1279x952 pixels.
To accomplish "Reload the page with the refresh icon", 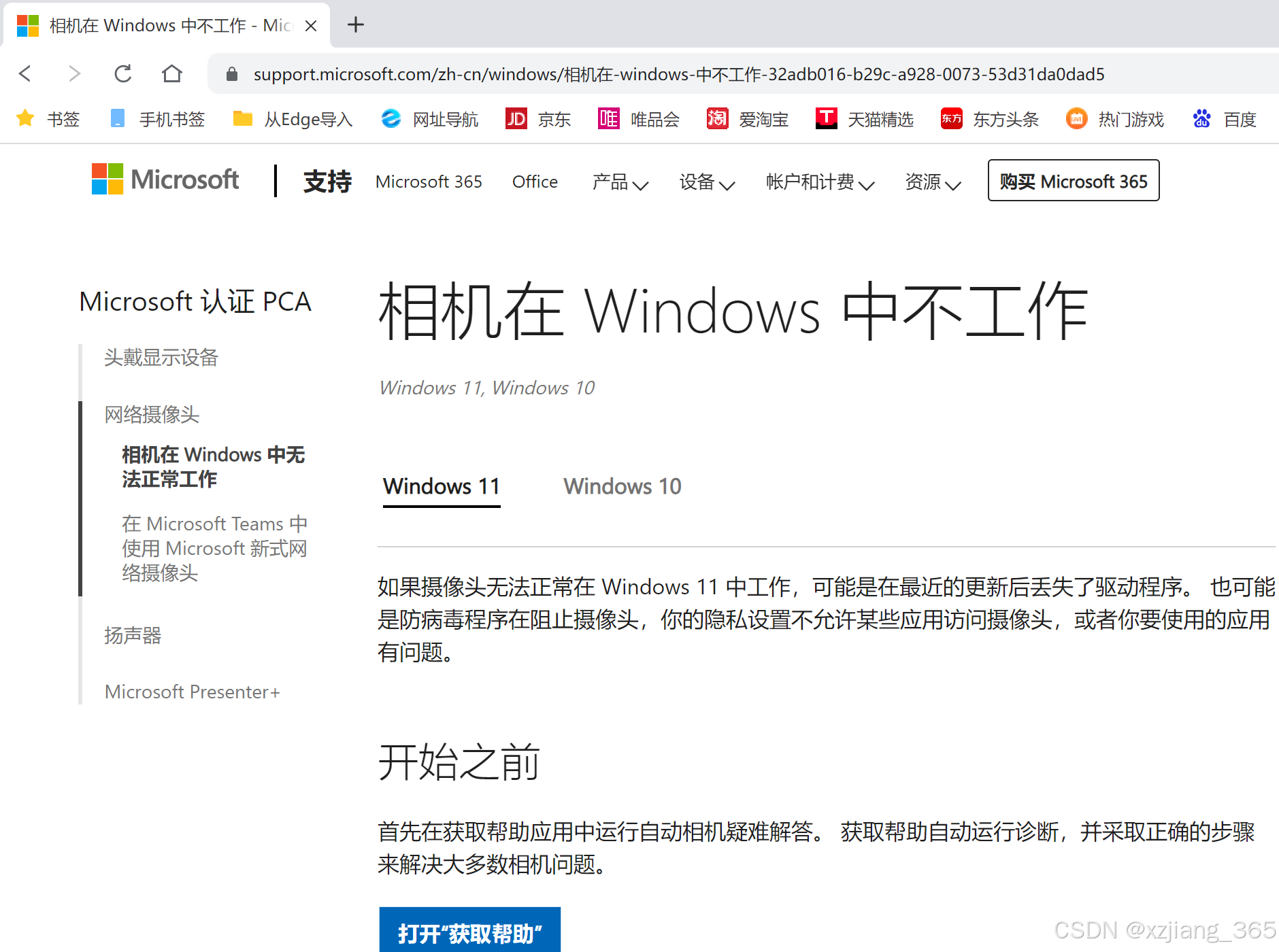I will coord(123,73).
